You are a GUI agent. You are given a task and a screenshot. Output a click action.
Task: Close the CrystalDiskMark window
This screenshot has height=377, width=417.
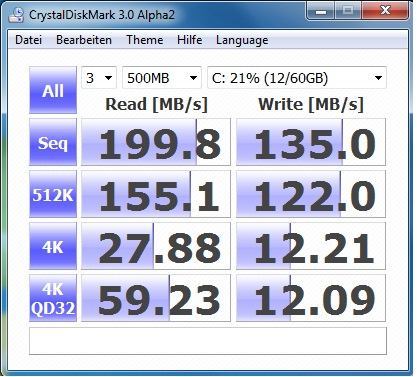point(385,11)
